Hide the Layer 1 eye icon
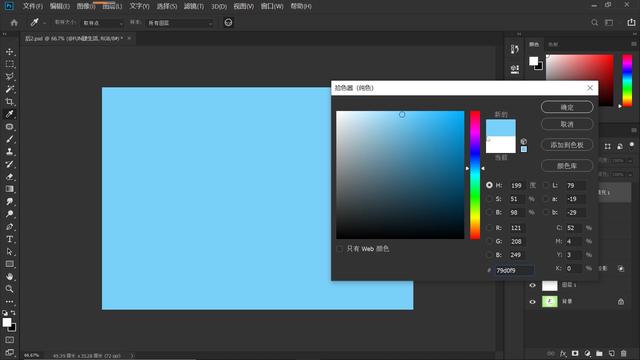Image resolution: width=640 pixels, height=360 pixels. tap(532, 285)
